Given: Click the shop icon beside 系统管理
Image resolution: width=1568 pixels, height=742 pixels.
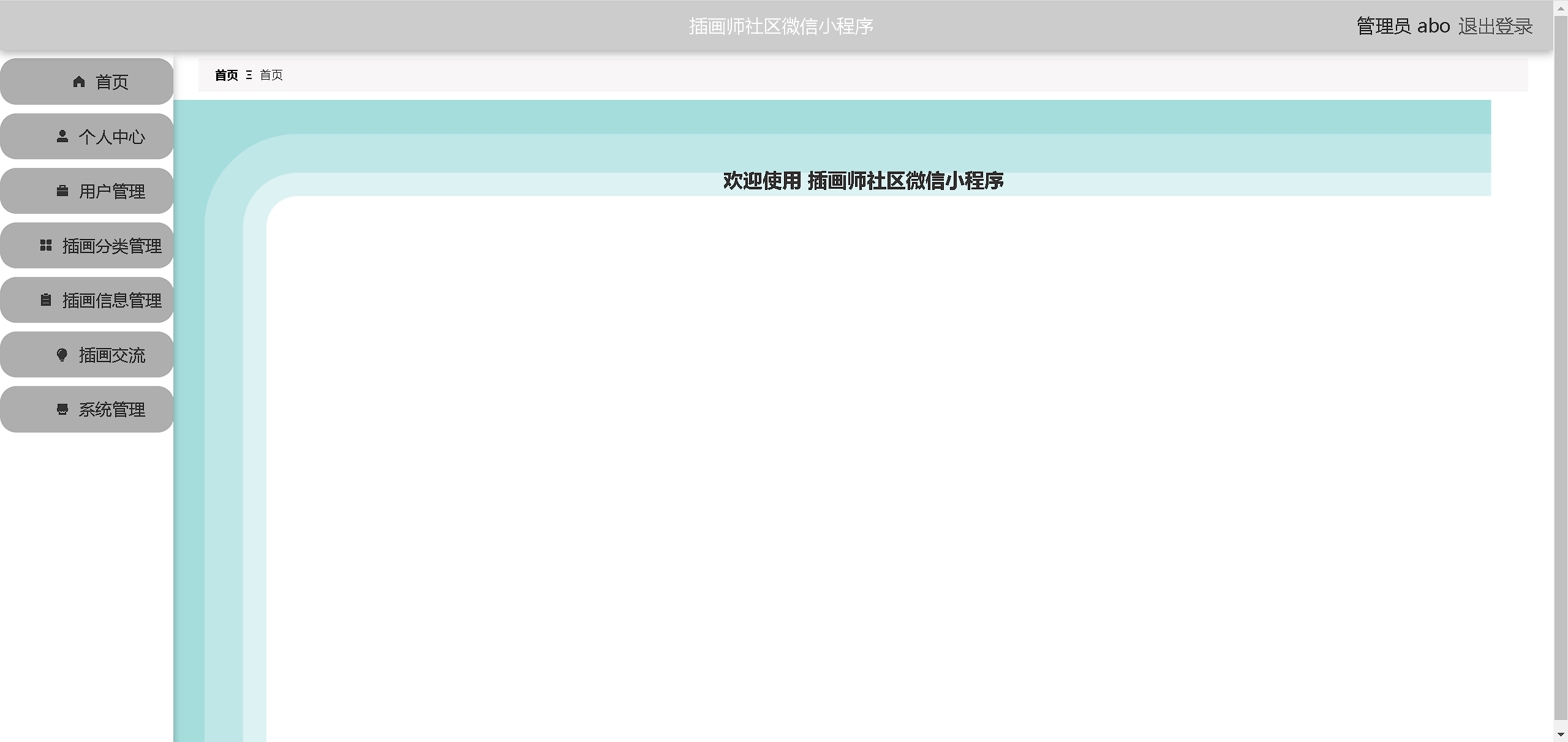Looking at the screenshot, I should point(62,409).
